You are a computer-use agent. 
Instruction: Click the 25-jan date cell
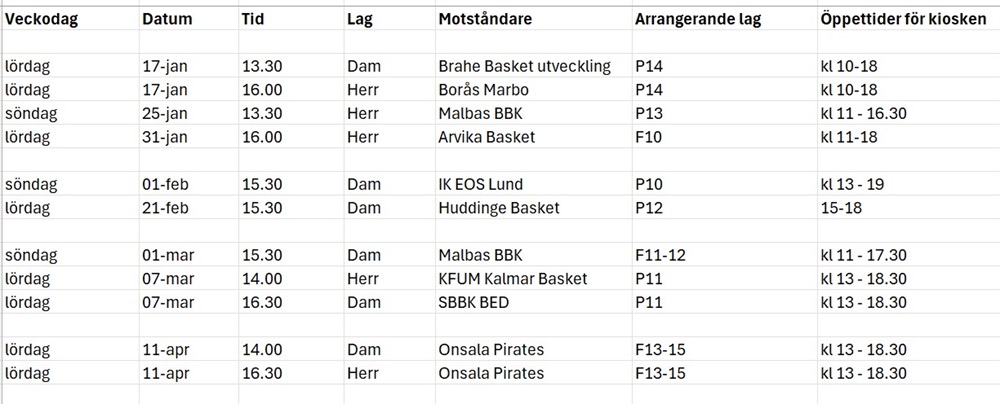164,113
